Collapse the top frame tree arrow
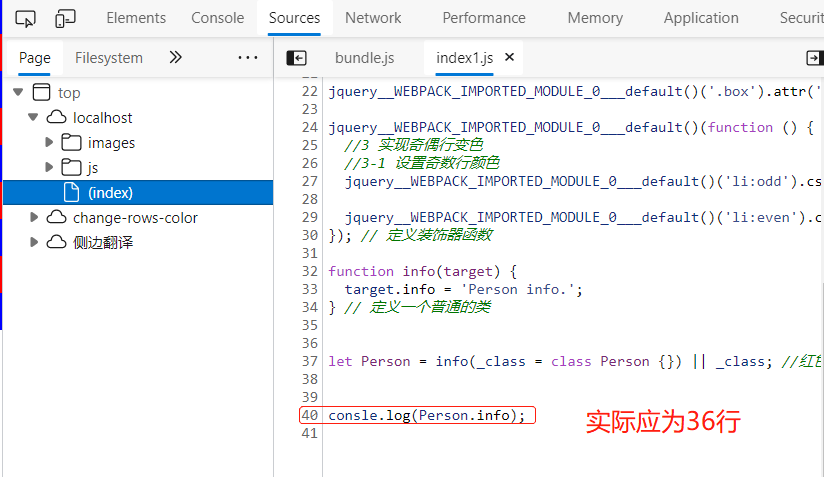The width and height of the screenshot is (824, 477). click(18, 92)
